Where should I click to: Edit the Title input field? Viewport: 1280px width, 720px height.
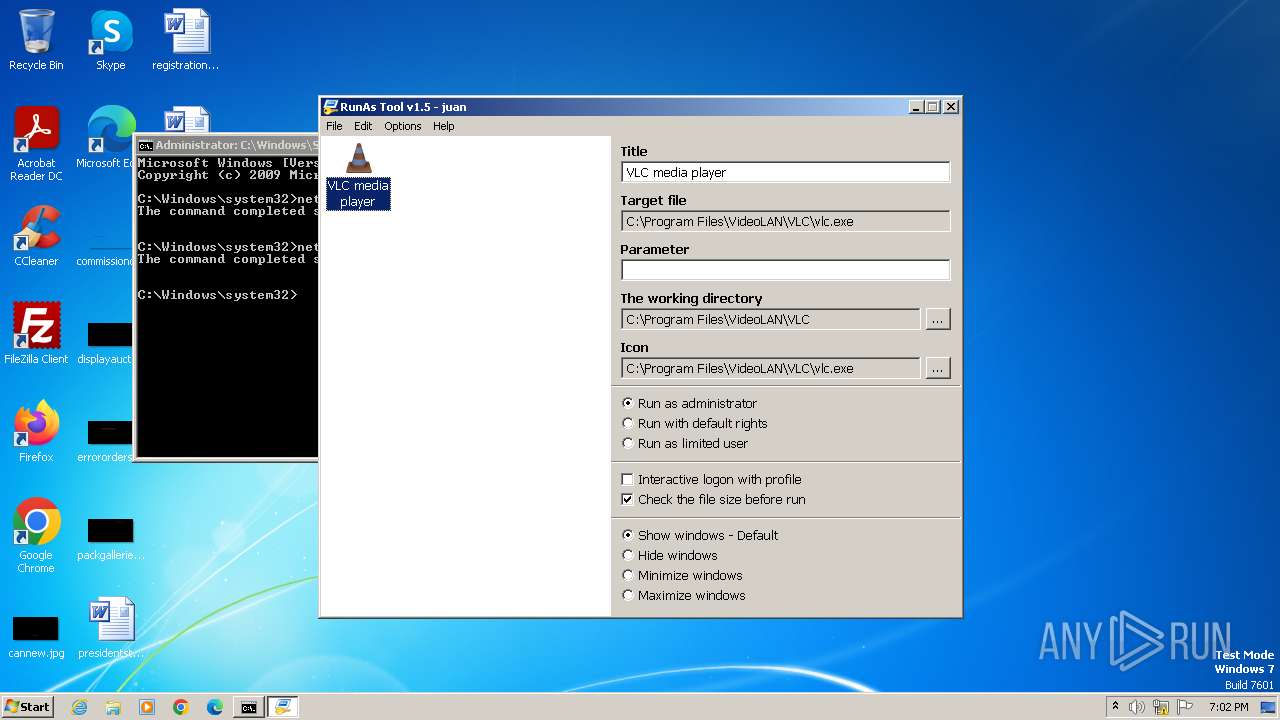(x=785, y=172)
